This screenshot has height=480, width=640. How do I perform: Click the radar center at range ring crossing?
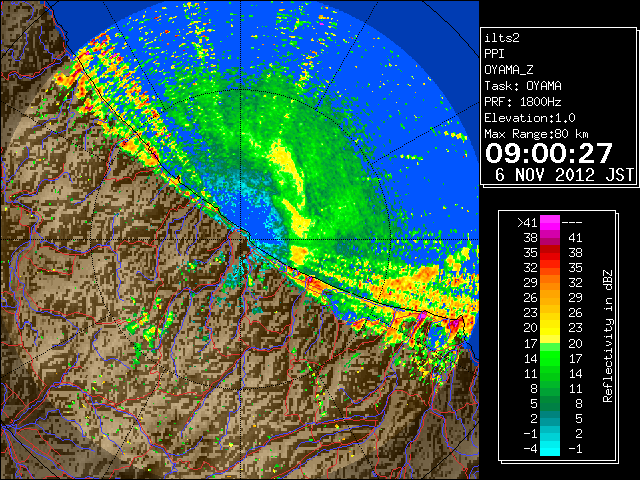tap(240, 240)
